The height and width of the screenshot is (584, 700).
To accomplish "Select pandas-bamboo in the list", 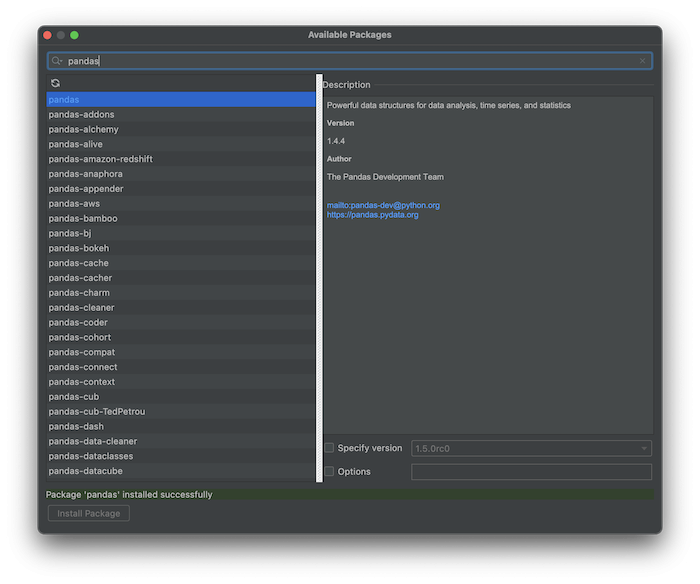I will click(x=181, y=218).
